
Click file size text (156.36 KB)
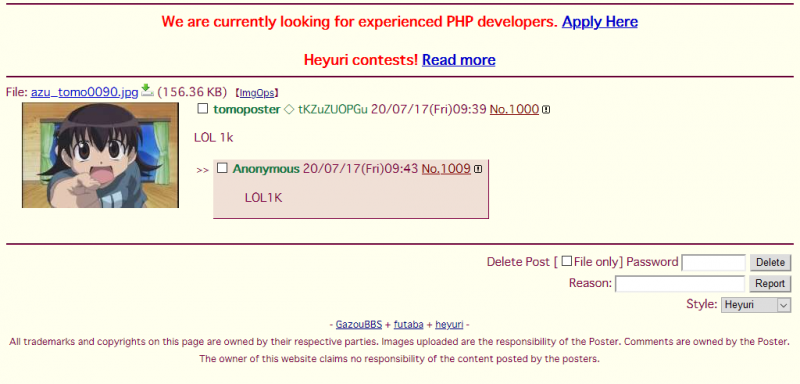192,92
